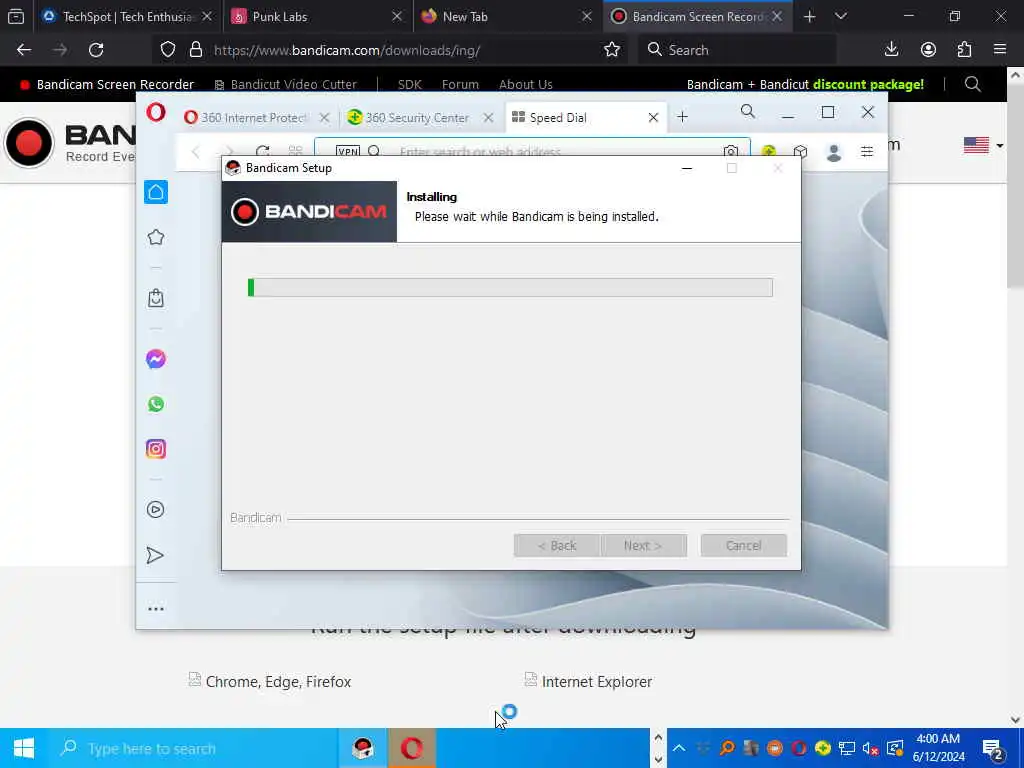Click the Opera logo menu button

[x=156, y=113]
